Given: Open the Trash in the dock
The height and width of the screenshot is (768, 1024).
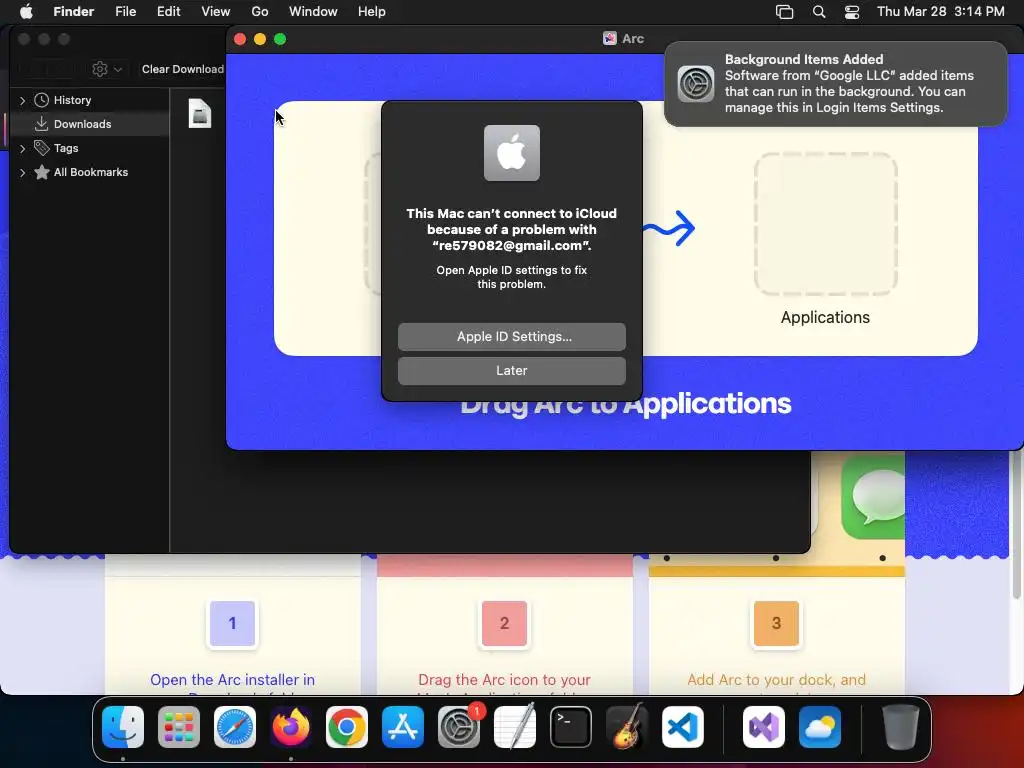Looking at the screenshot, I should tap(901, 727).
